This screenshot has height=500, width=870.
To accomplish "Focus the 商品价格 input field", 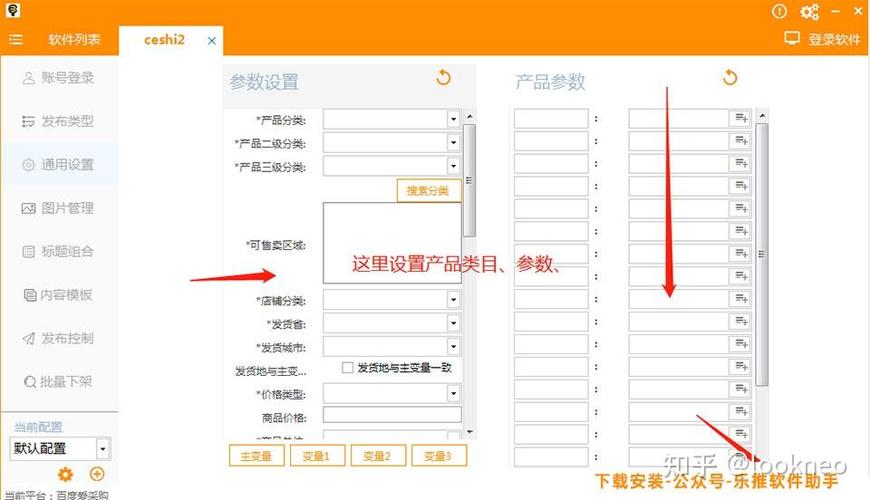I will pos(392,415).
